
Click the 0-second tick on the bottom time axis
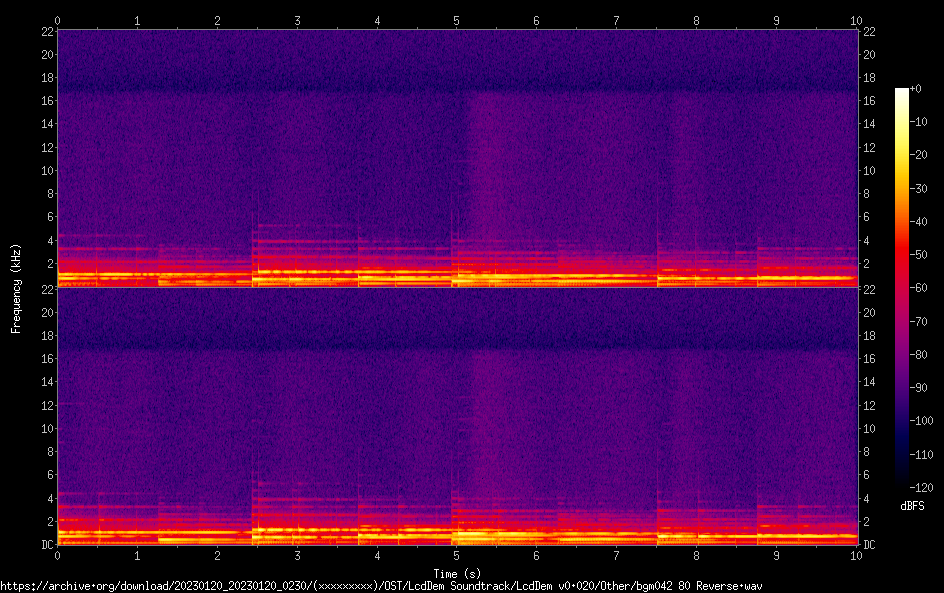click(x=58, y=554)
